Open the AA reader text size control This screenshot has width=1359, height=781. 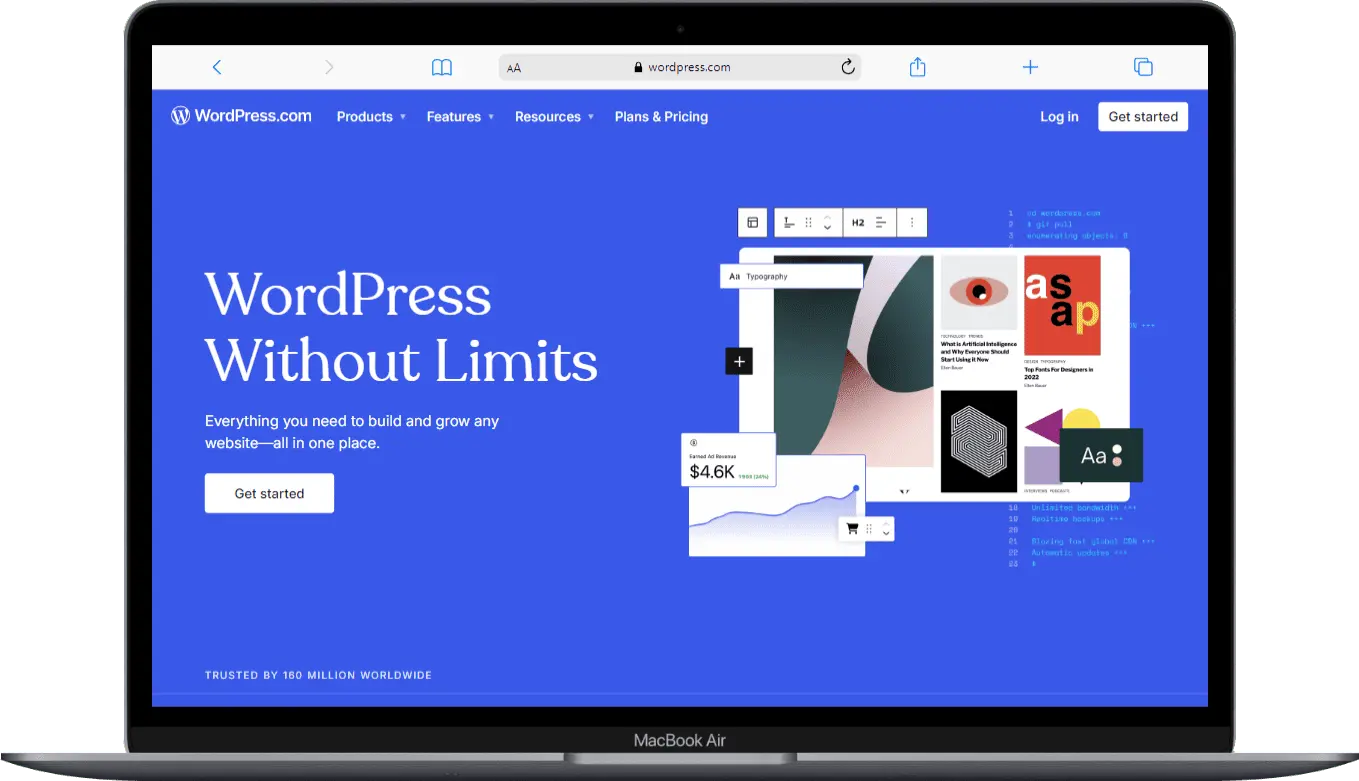[x=514, y=68]
